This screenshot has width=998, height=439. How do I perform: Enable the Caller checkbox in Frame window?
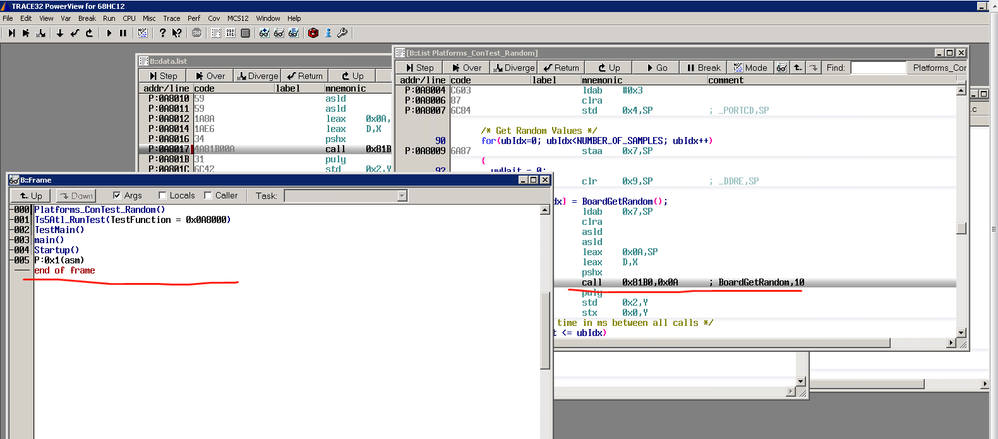click(208, 195)
